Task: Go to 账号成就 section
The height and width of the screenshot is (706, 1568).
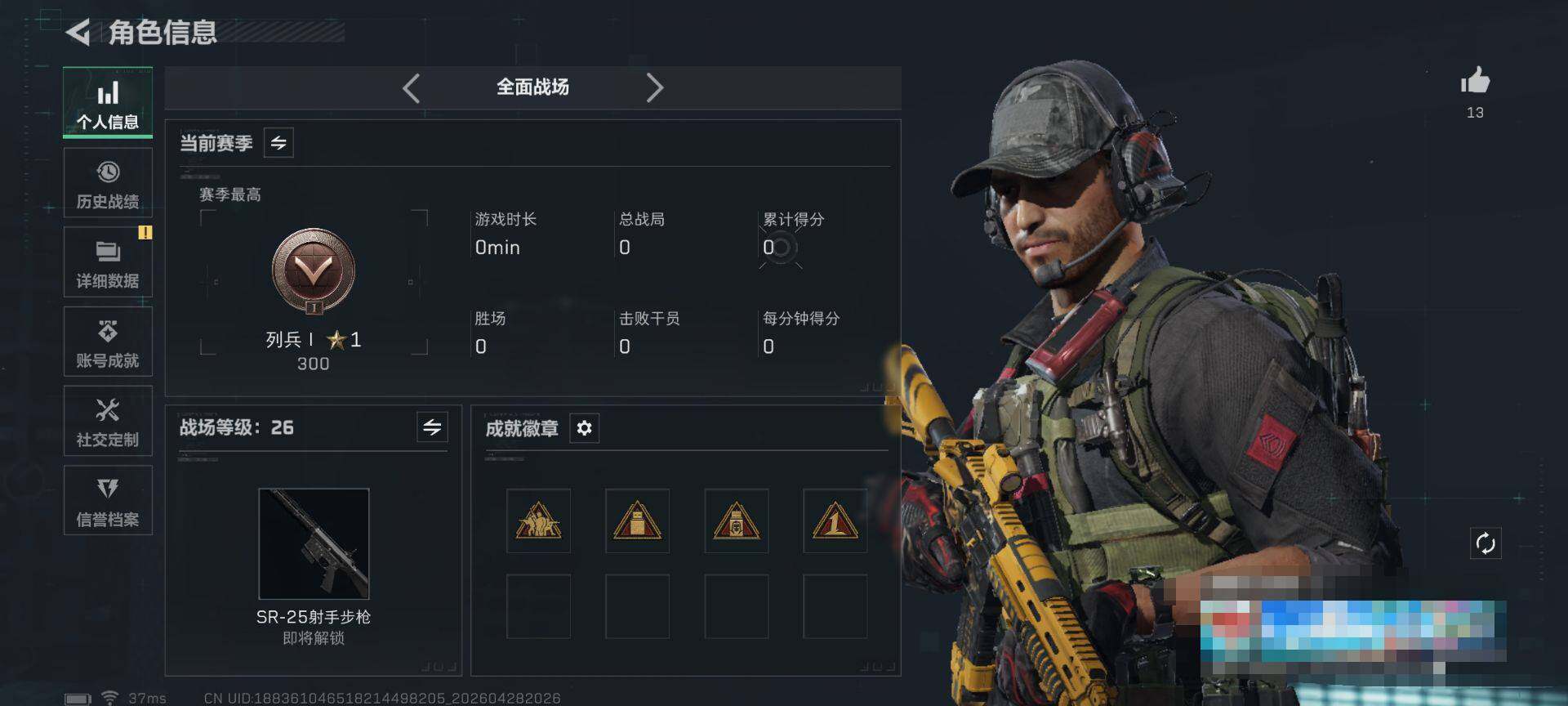Action: pos(108,342)
